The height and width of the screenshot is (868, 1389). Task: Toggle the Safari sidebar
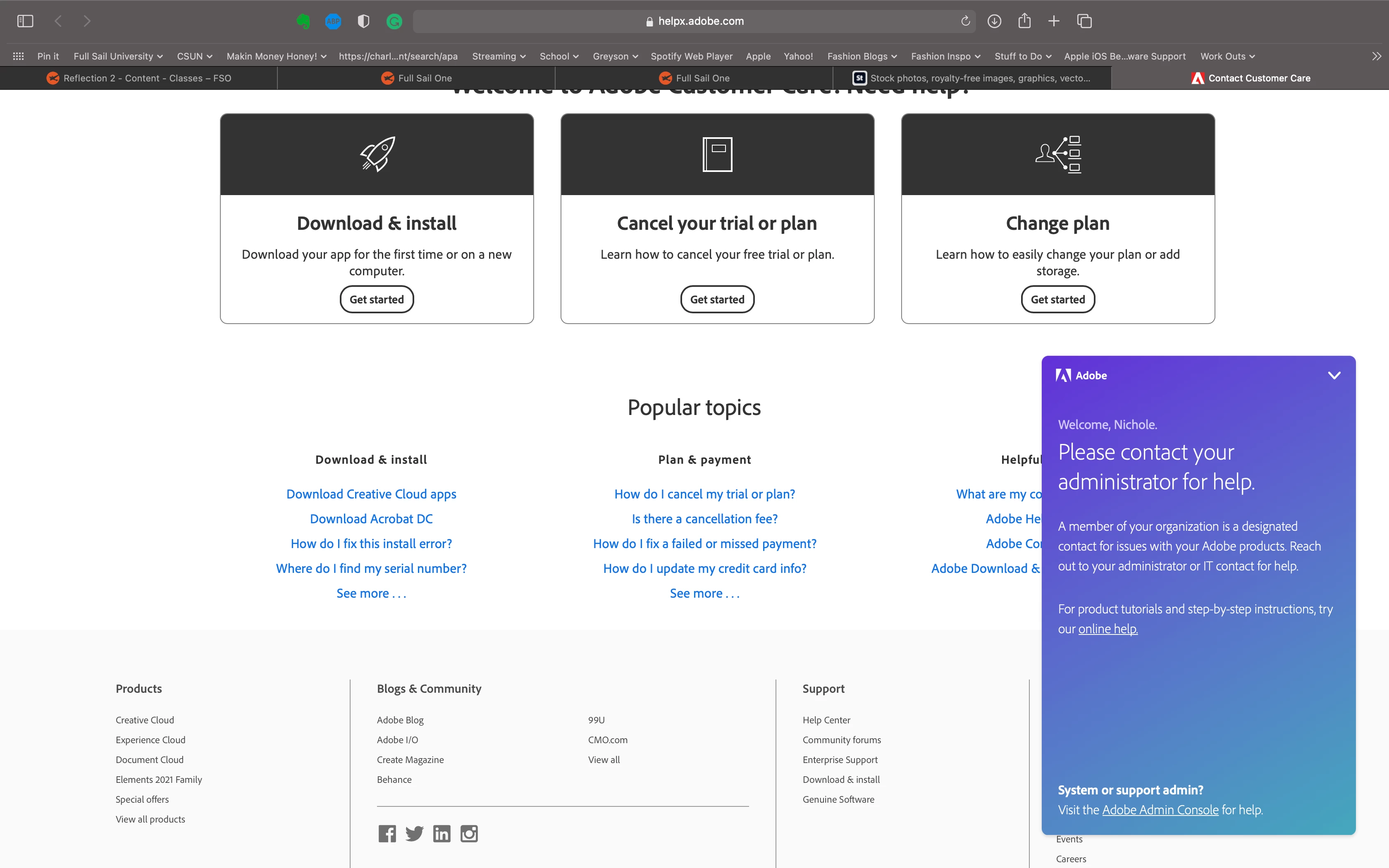pos(25,21)
